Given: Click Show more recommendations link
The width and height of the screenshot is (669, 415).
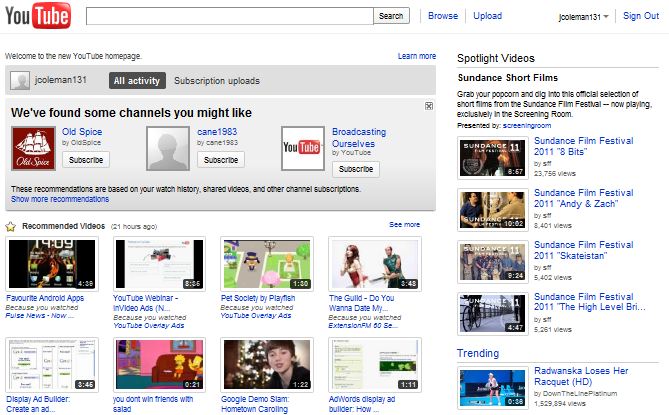Looking at the screenshot, I should click(x=60, y=199).
